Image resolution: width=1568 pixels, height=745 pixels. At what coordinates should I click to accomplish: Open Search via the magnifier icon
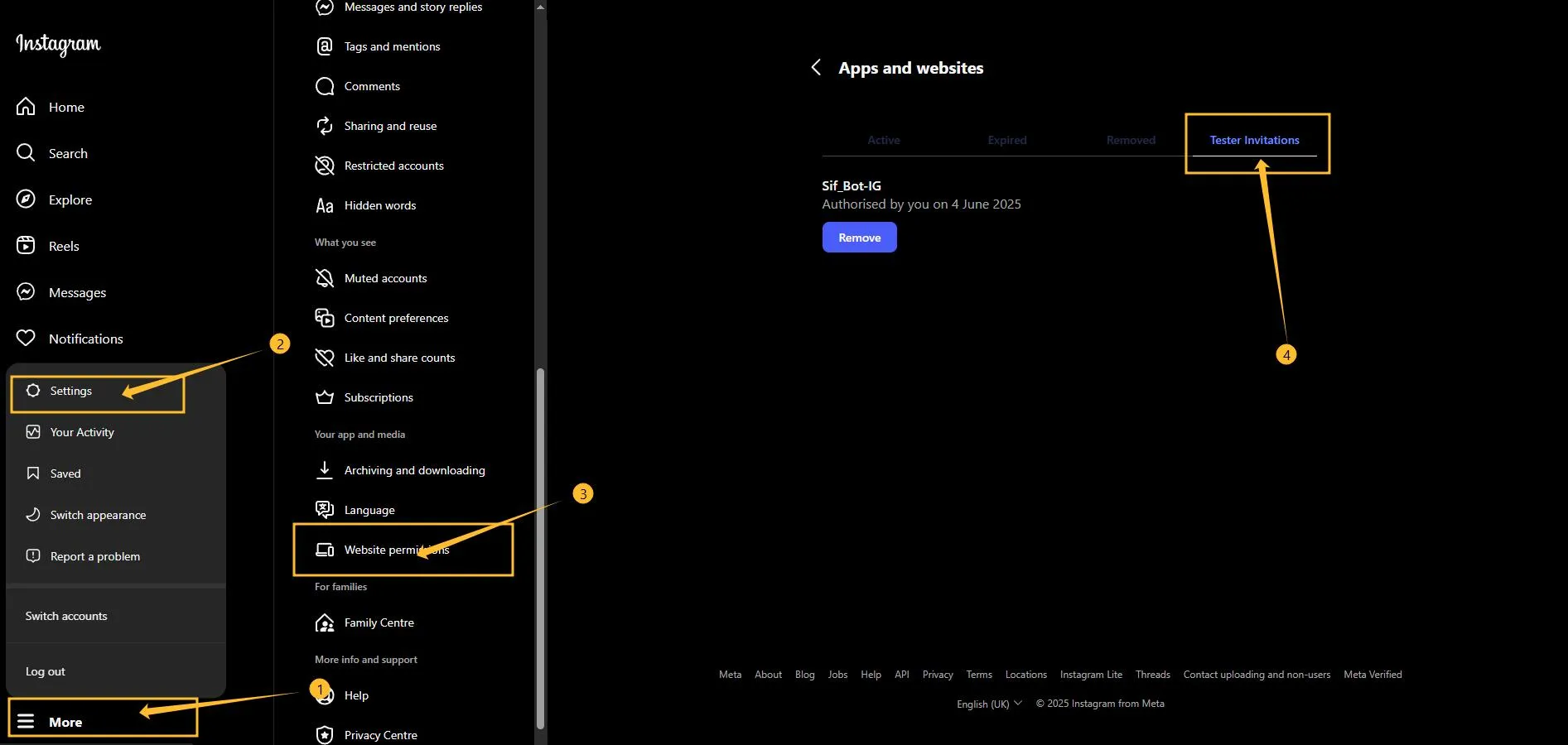point(26,153)
